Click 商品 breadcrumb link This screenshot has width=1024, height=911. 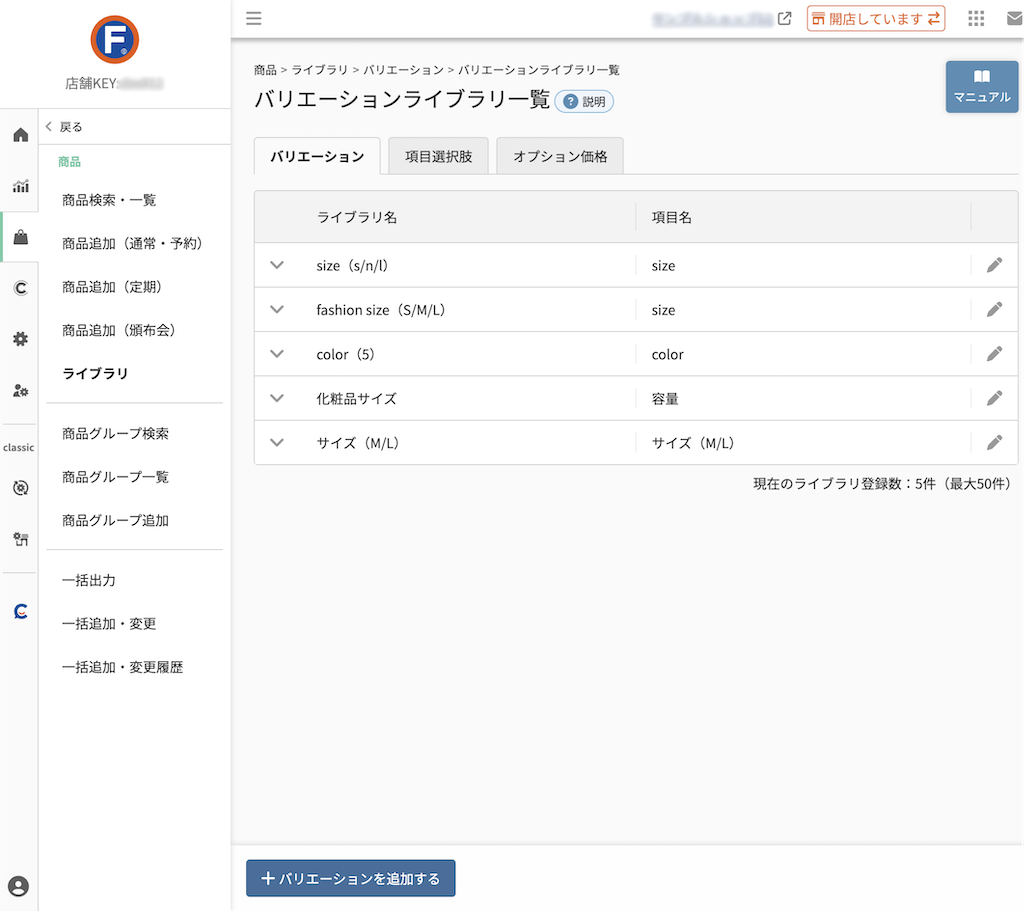(265, 70)
